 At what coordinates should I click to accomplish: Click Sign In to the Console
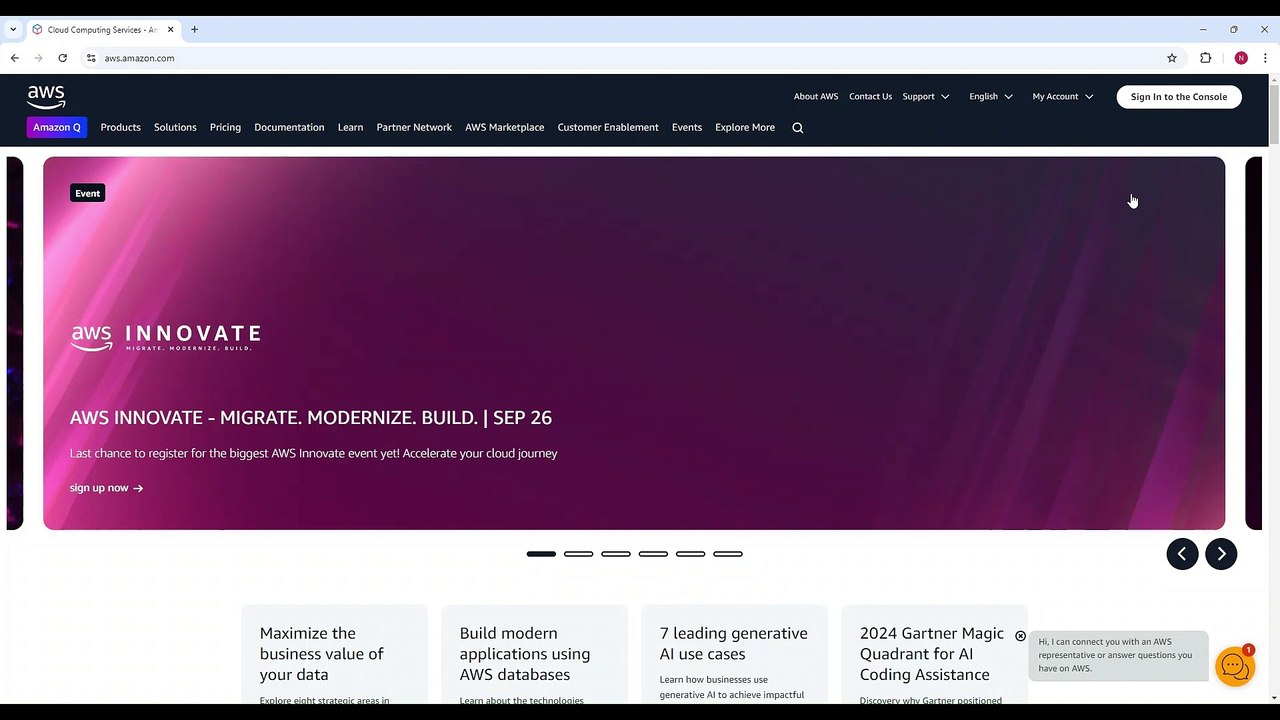point(1179,97)
